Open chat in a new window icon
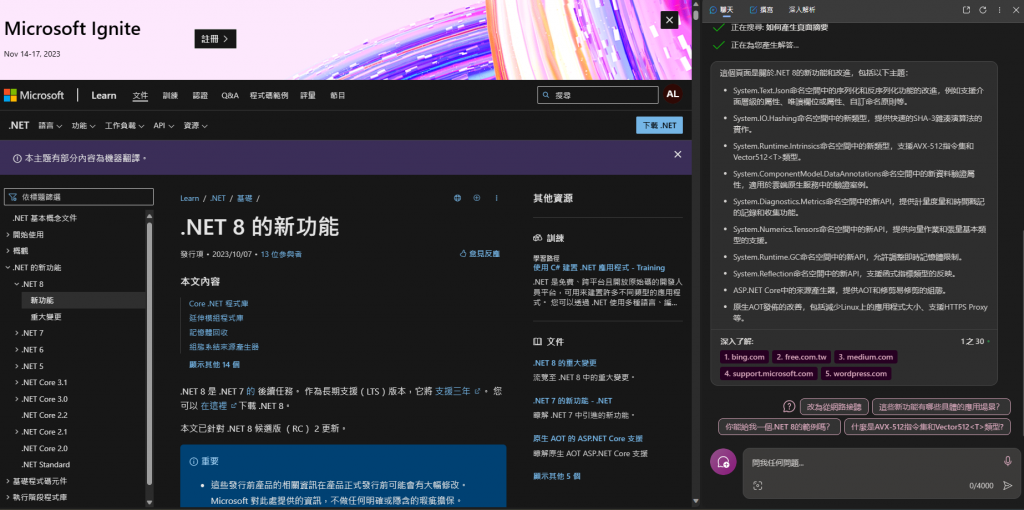The image size is (1024, 510). 967,10
